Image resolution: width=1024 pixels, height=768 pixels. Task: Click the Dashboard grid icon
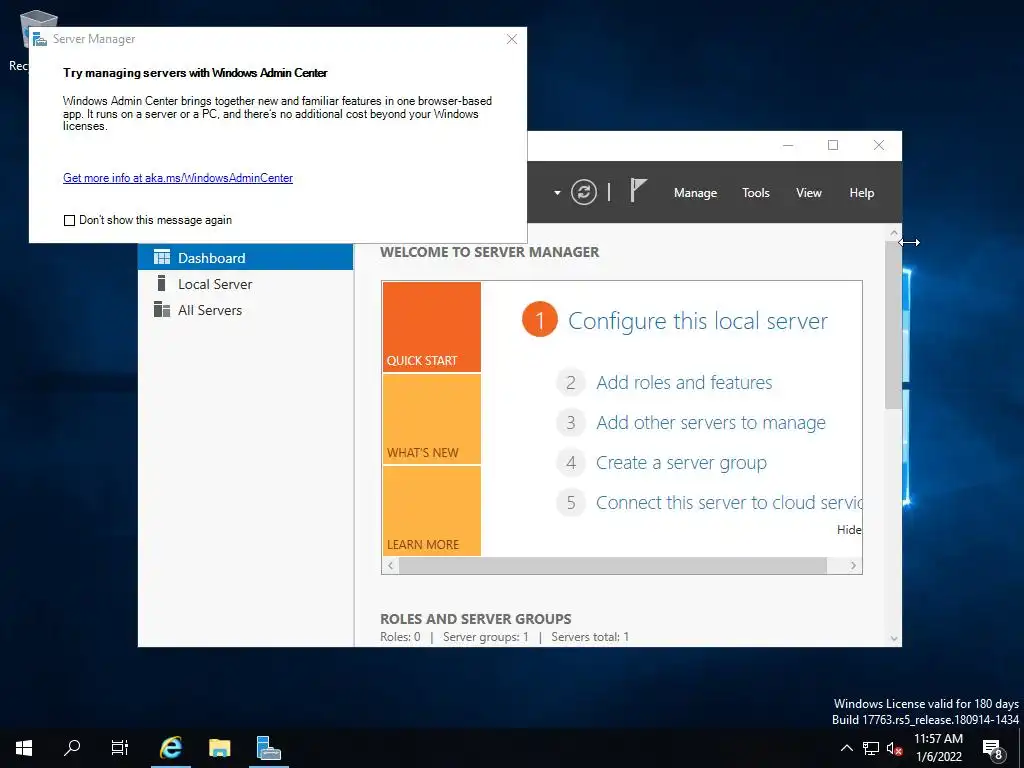coord(161,257)
